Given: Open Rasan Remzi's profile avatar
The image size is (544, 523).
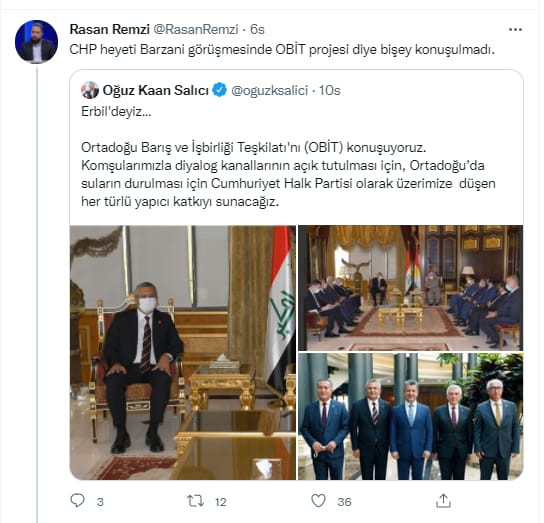Looking at the screenshot, I should 36,42.
